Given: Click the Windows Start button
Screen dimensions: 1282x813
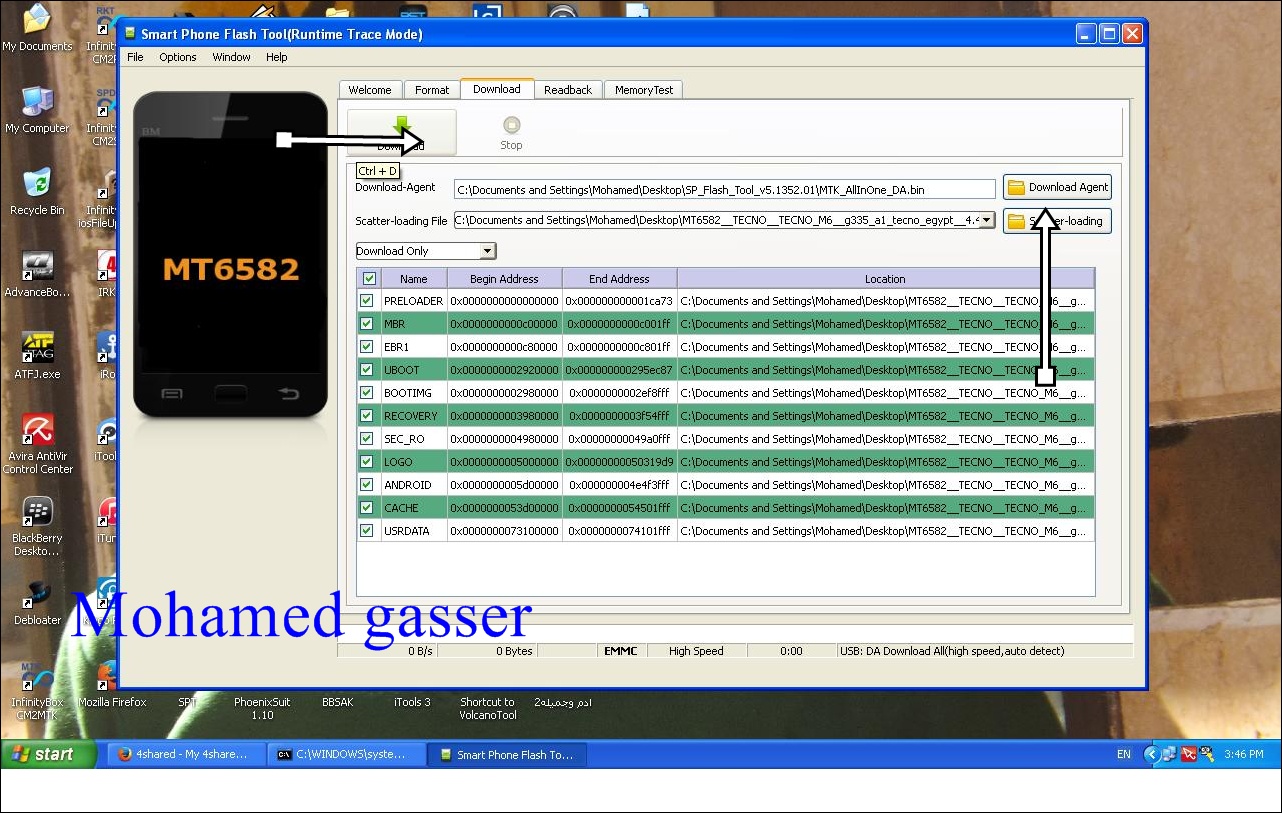Looking at the screenshot, I should pyautogui.click(x=50, y=754).
